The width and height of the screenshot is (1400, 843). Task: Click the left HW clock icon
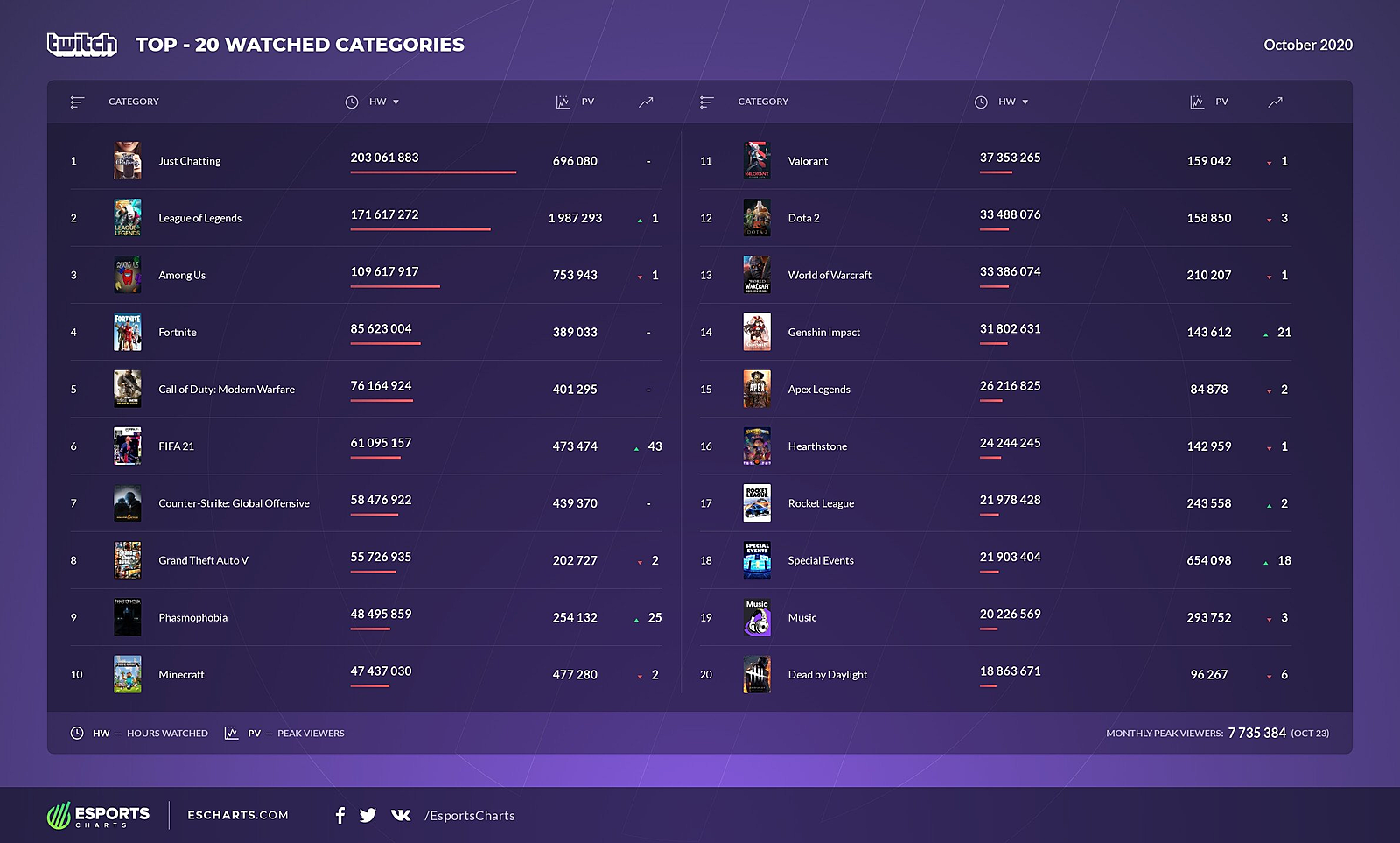(352, 102)
